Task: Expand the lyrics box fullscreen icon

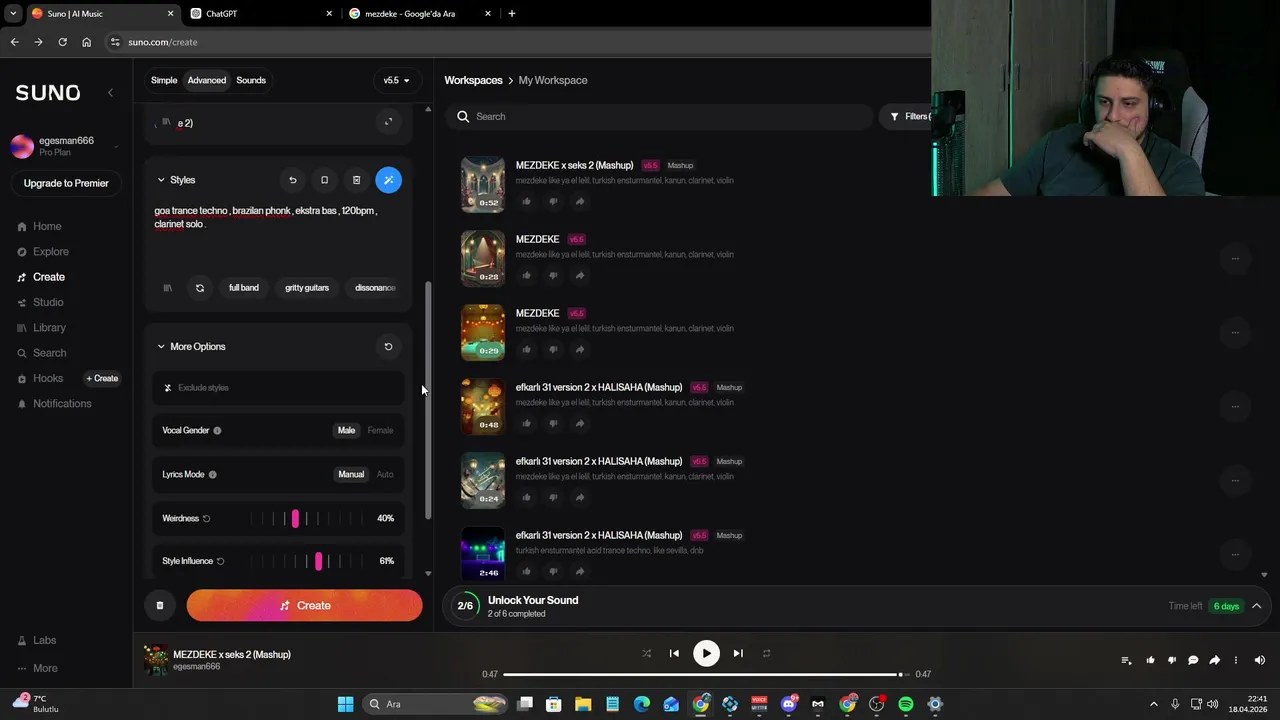Action: point(388,122)
